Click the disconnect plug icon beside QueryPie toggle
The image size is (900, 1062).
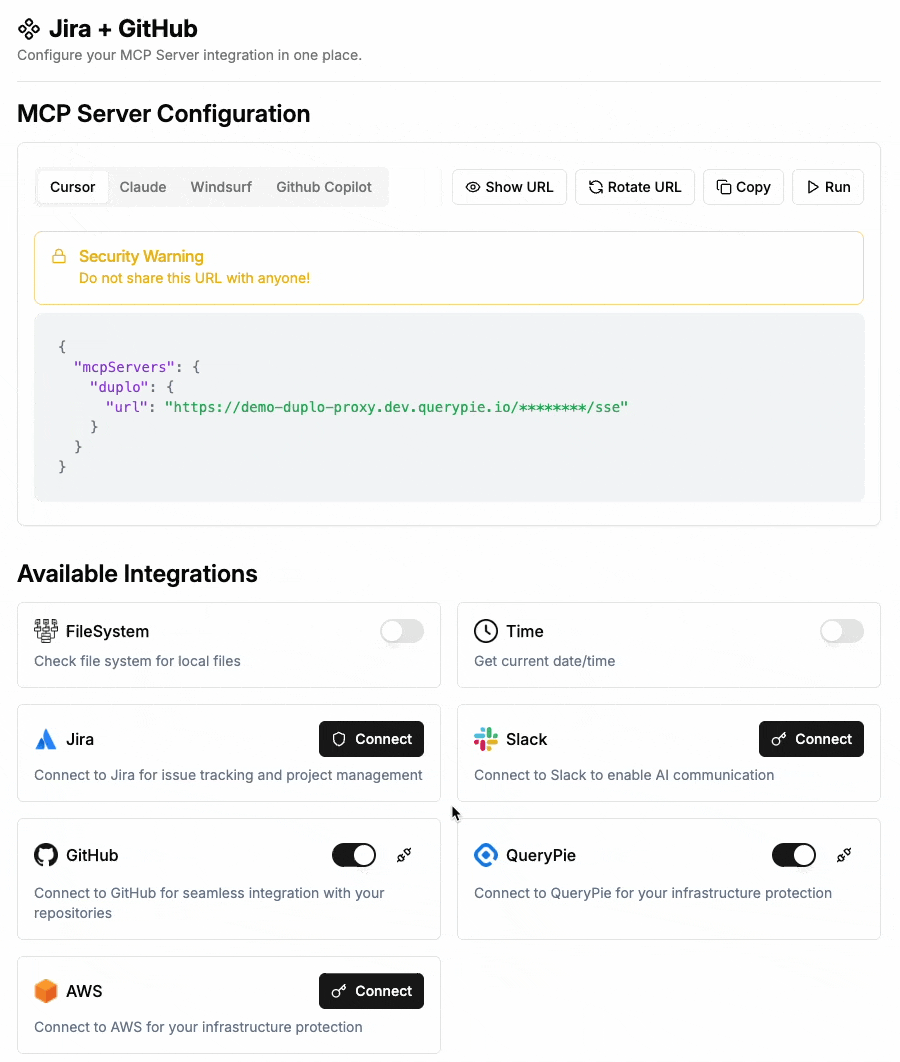click(844, 855)
